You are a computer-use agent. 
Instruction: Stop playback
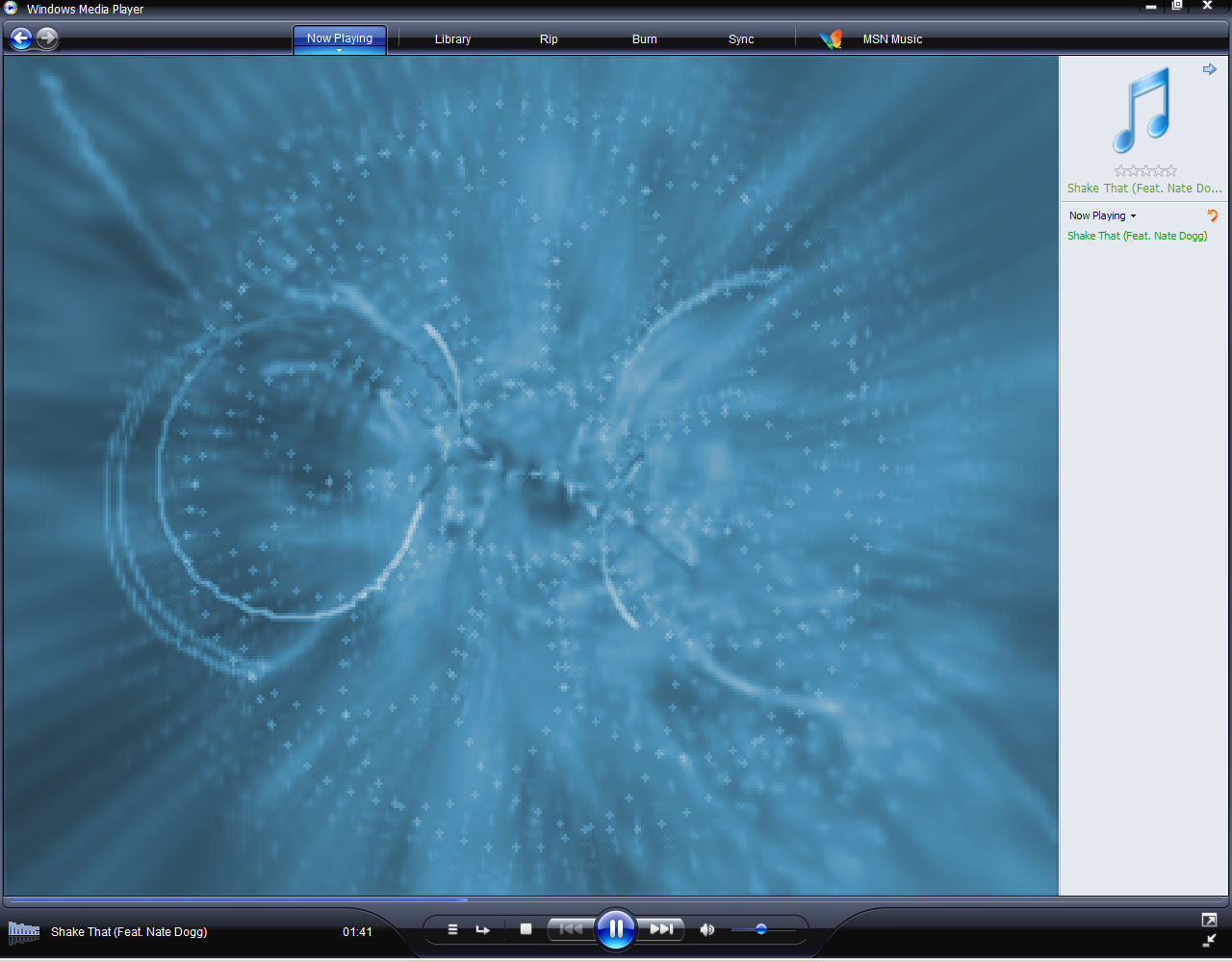[x=526, y=929]
